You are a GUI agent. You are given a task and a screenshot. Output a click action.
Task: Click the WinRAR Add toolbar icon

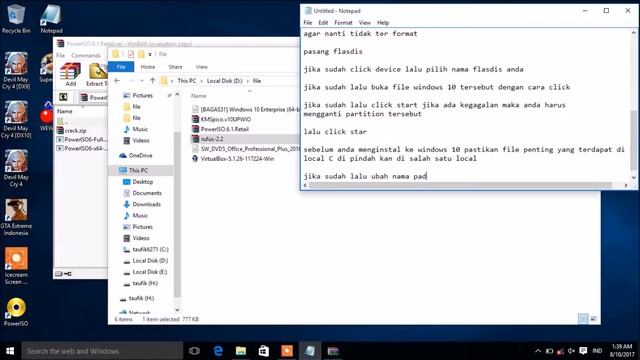coord(70,75)
